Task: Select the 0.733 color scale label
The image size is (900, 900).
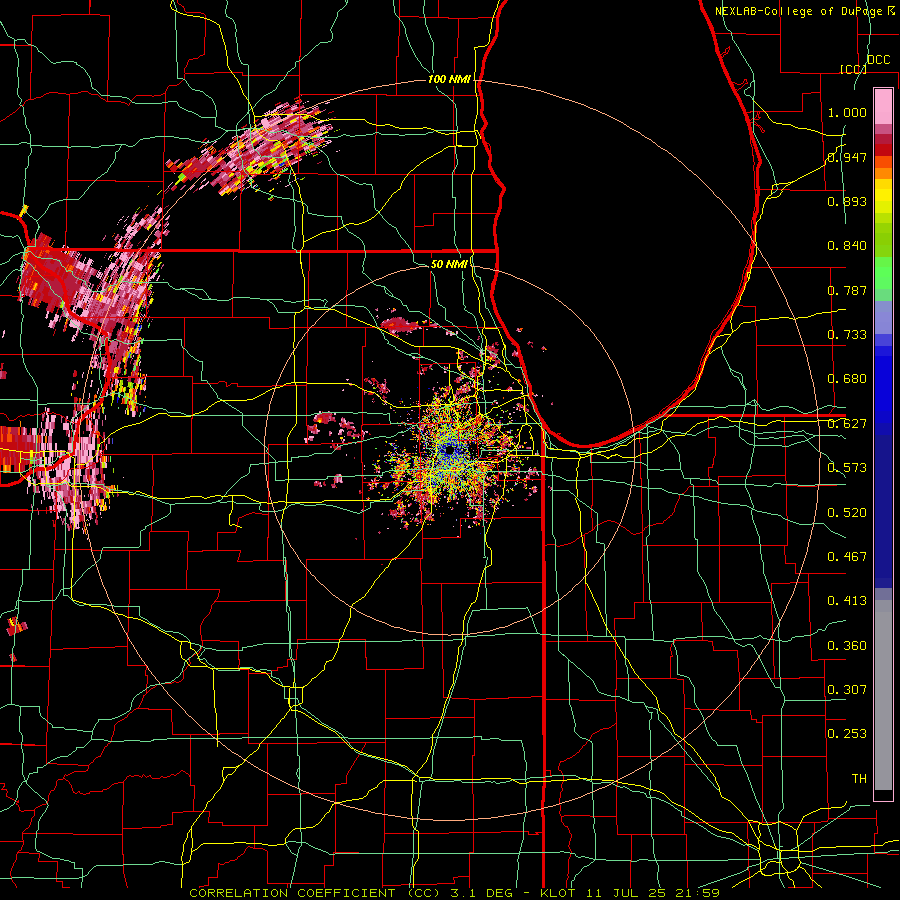Action: pos(847,335)
